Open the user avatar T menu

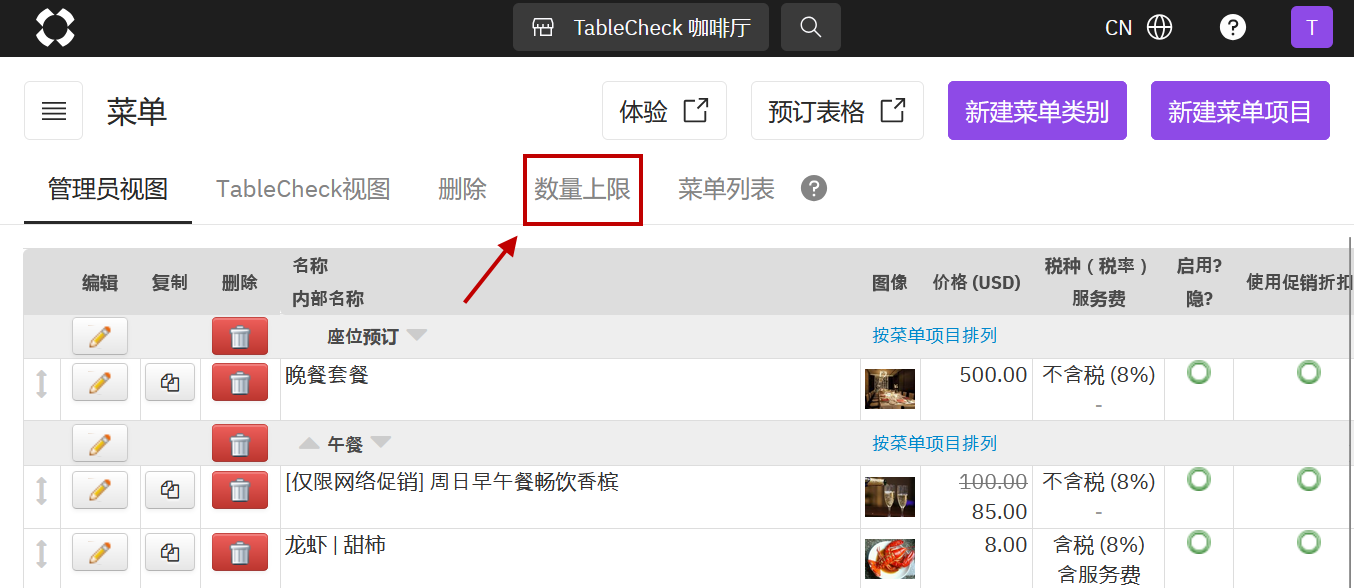tap(1312, 27)
